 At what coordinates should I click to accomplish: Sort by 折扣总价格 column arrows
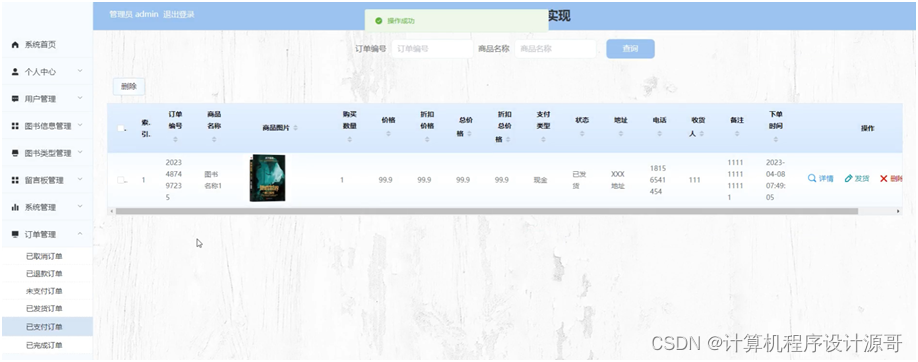pos(507,139)
